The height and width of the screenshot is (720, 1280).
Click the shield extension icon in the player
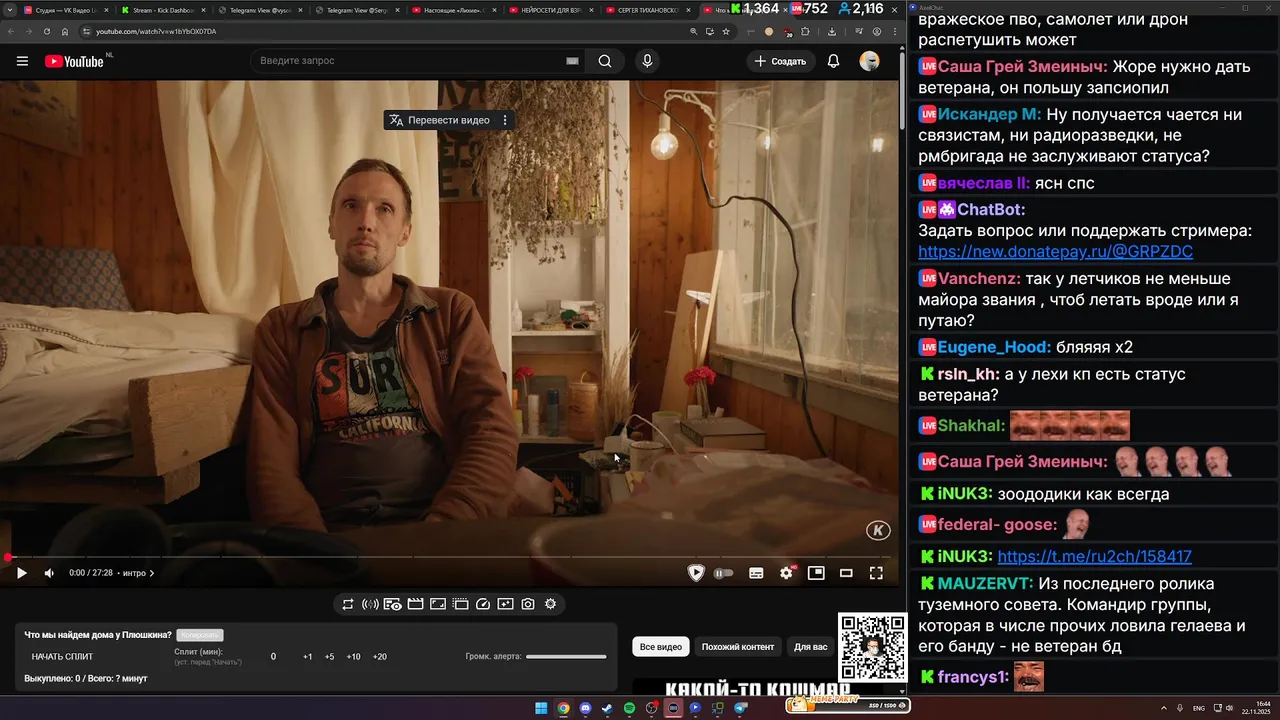[696, 573]
